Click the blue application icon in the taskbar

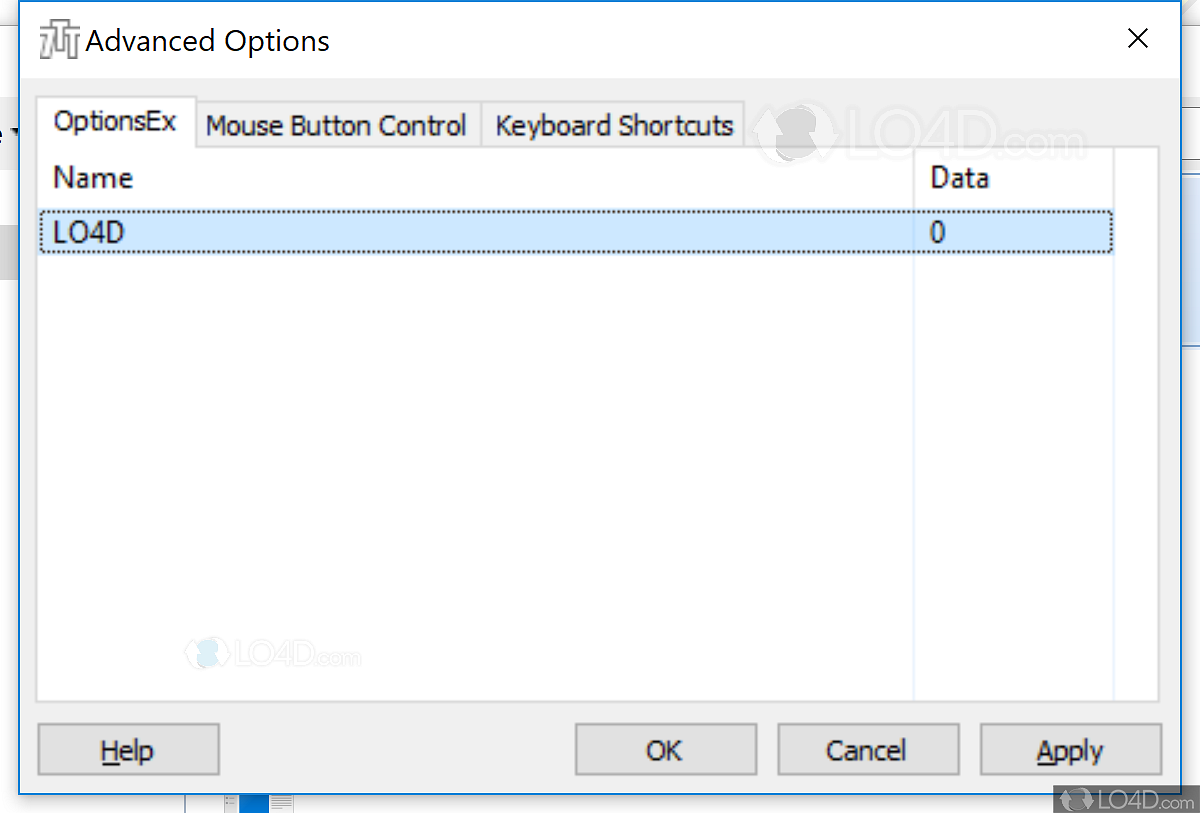pyautogui.click(x=253, y=802)
